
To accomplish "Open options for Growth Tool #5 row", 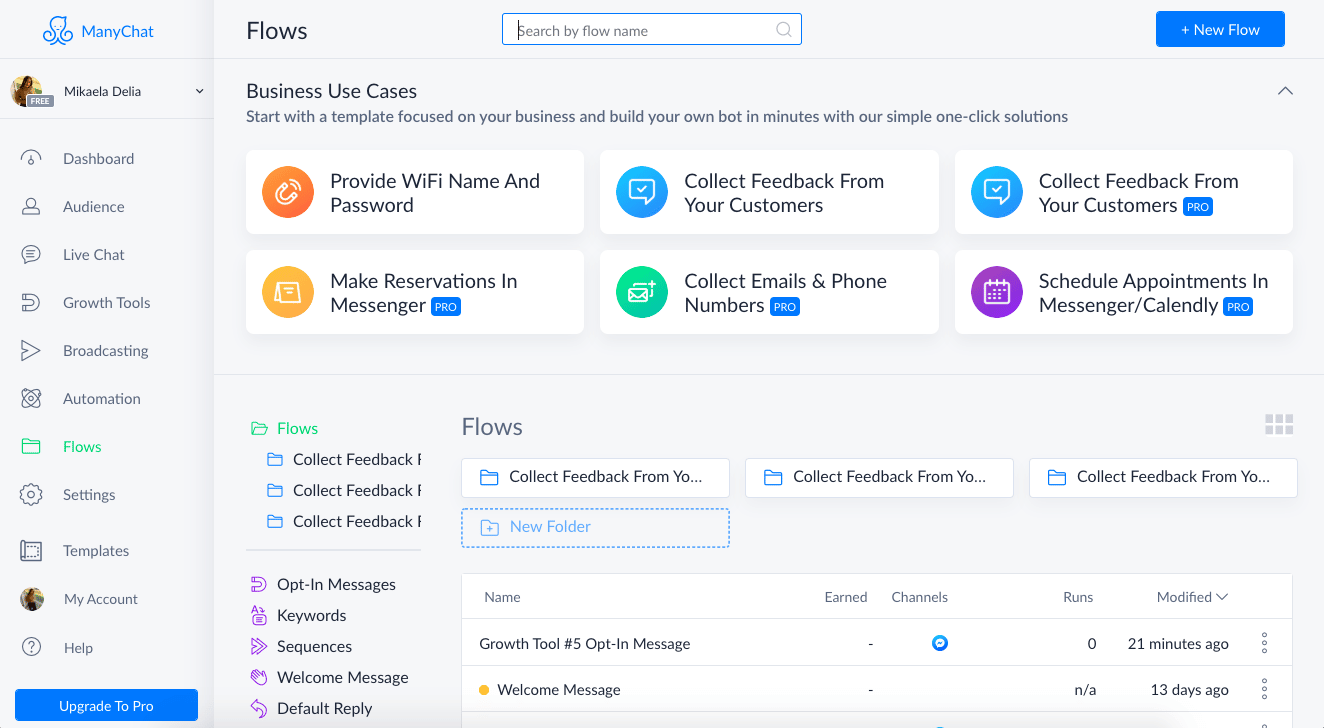I will (x=1264, y=643).
